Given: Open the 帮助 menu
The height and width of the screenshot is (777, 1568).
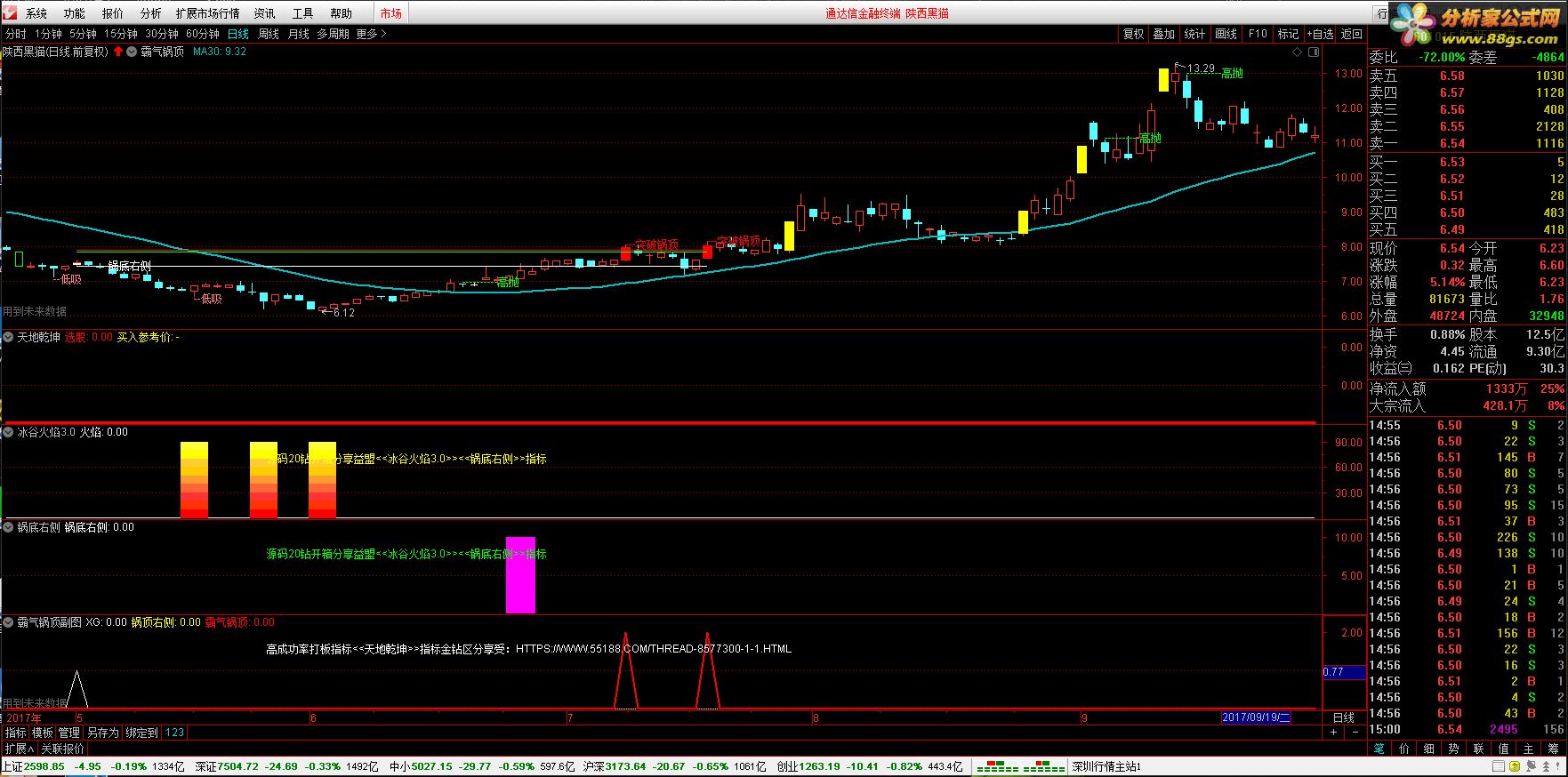Looking at the screenshot, I should point(342,13).
